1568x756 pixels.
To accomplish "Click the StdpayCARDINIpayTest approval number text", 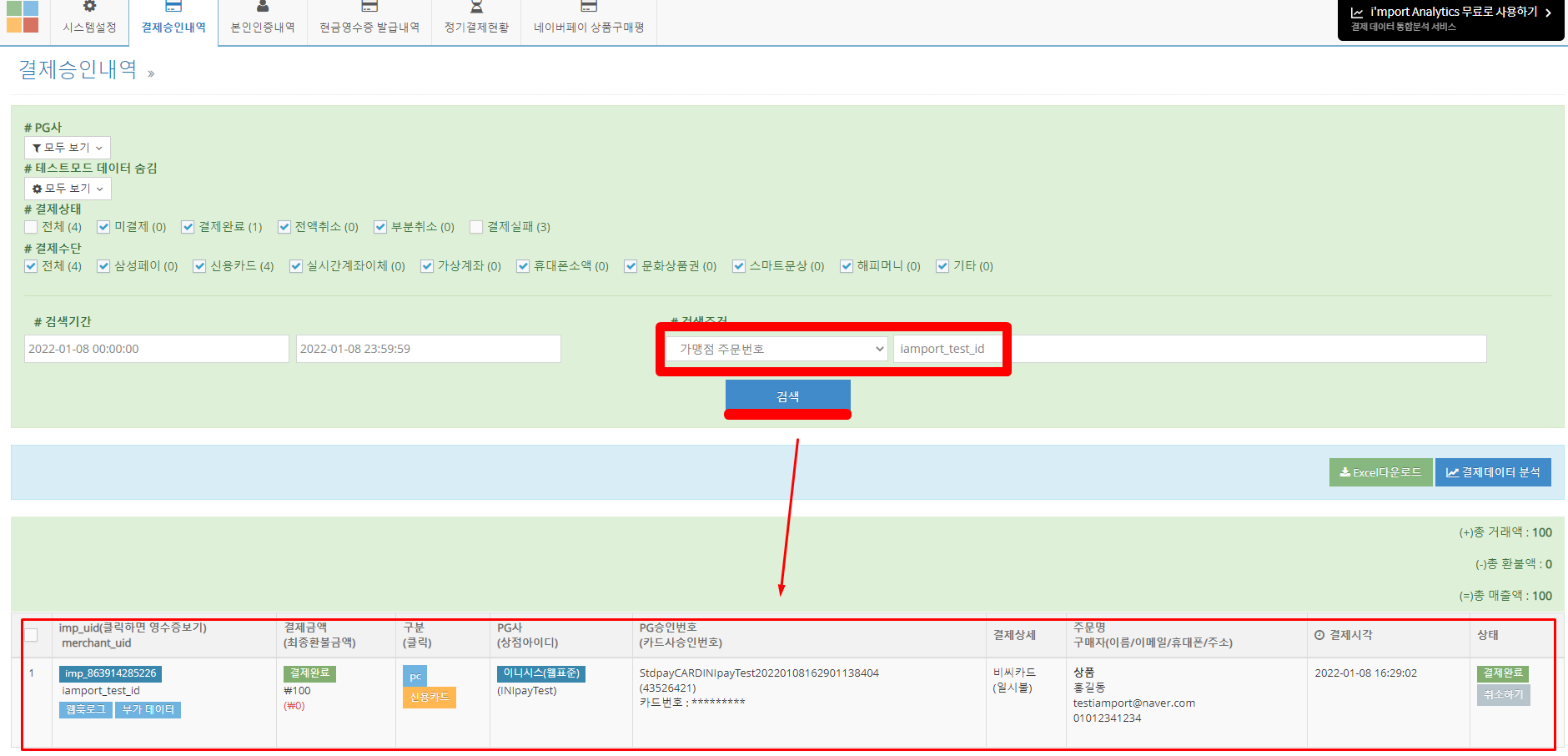I will [x=759, y=673].
